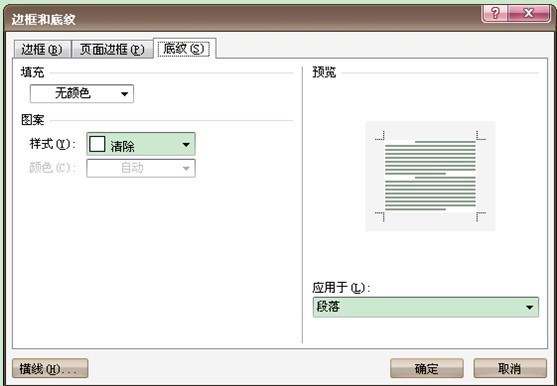Click the 样式 (Y): label
Image resolution: width=557 pixels, height=386 pixels.
pos(53,144)
